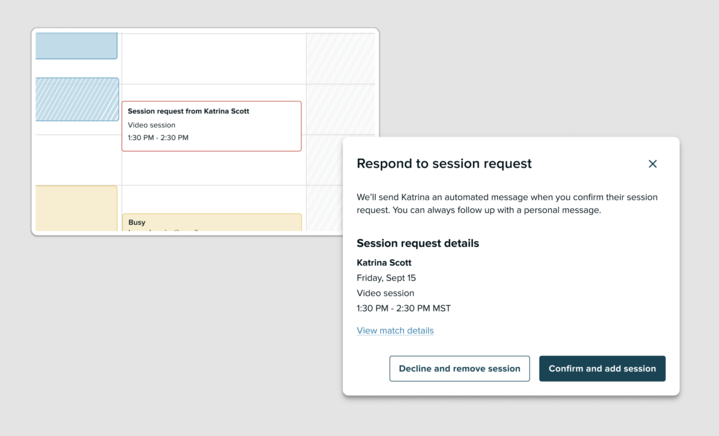
Task: Click Video session text in calendar card
Action: (152, 125)
